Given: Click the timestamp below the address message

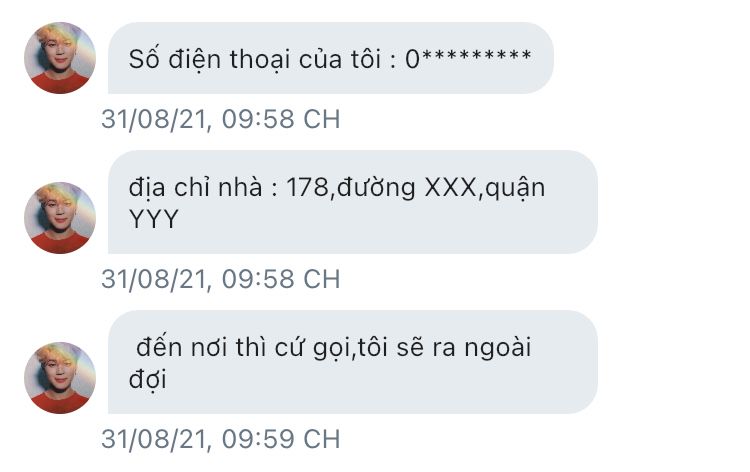Looking at the screenshot, I should pyautogui.click(x=221, y=279).
